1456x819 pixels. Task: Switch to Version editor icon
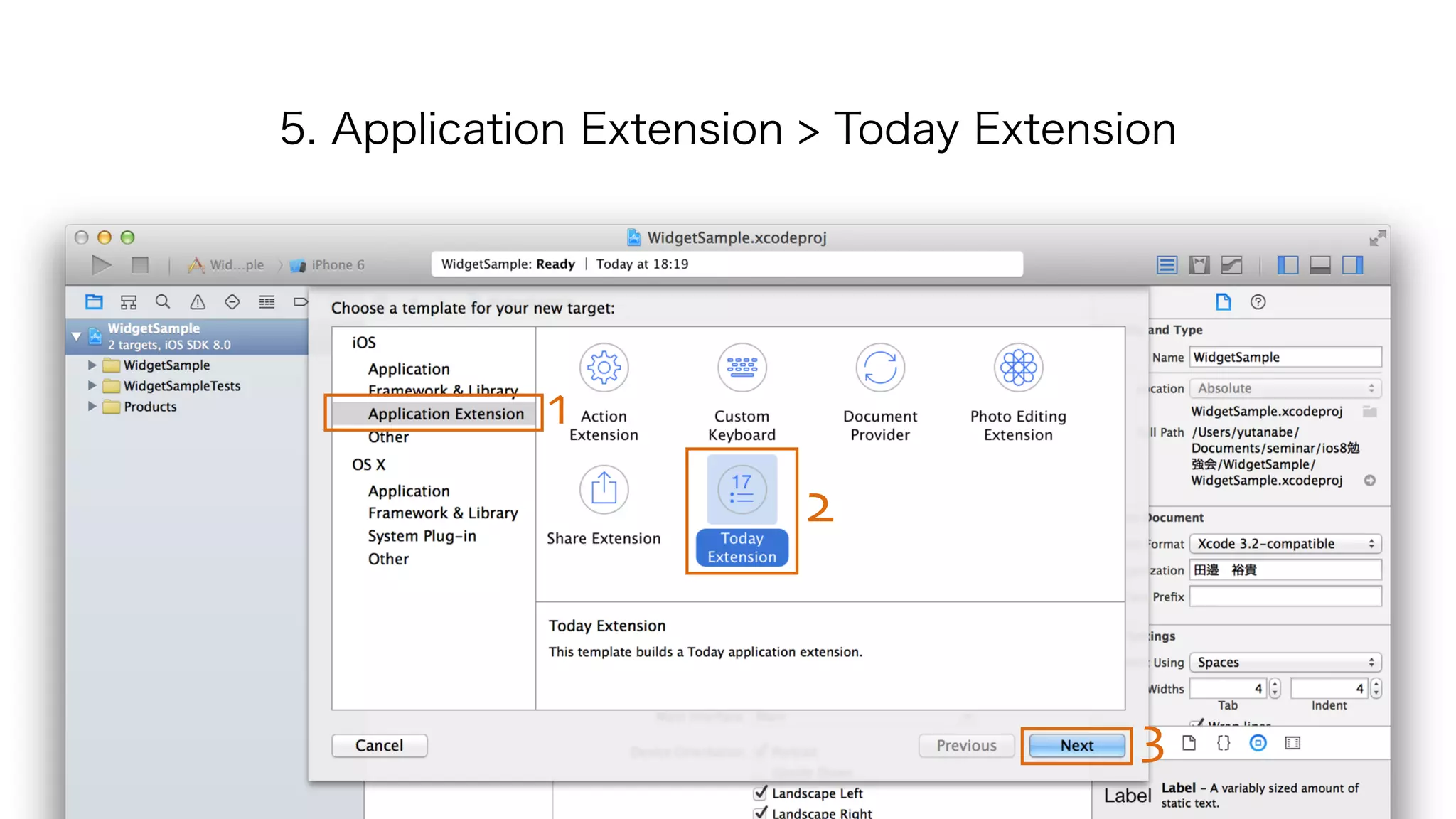(x=1231, y=265)
